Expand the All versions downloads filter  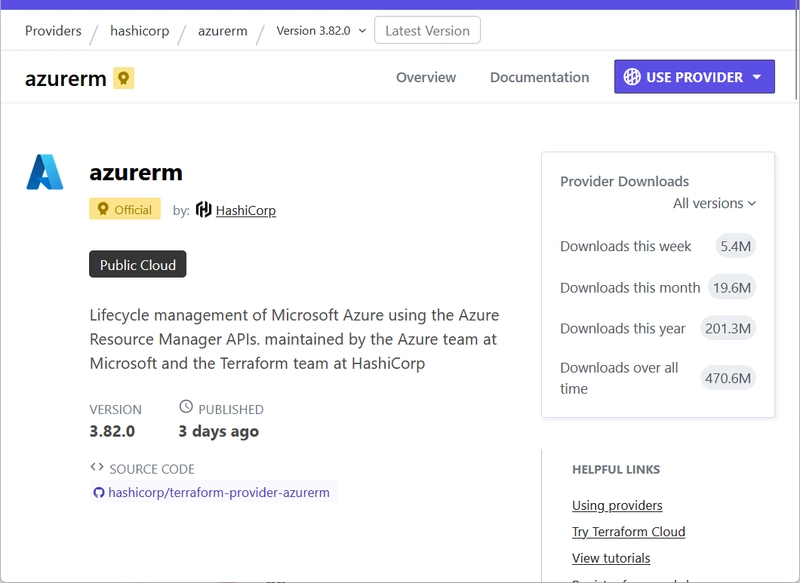tap(714, 204)
